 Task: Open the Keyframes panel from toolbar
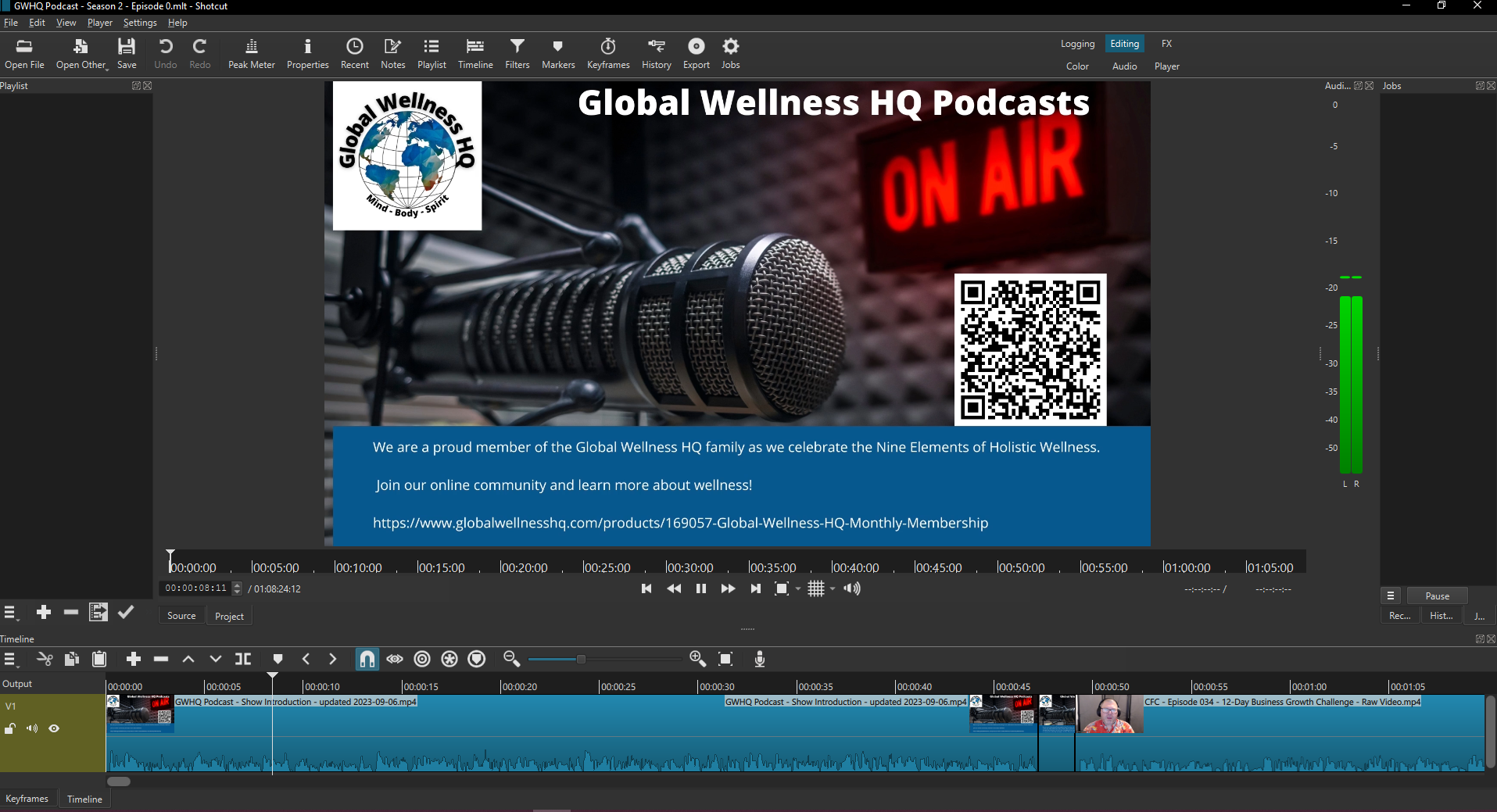pyautogui.click(x=608, y=54)
